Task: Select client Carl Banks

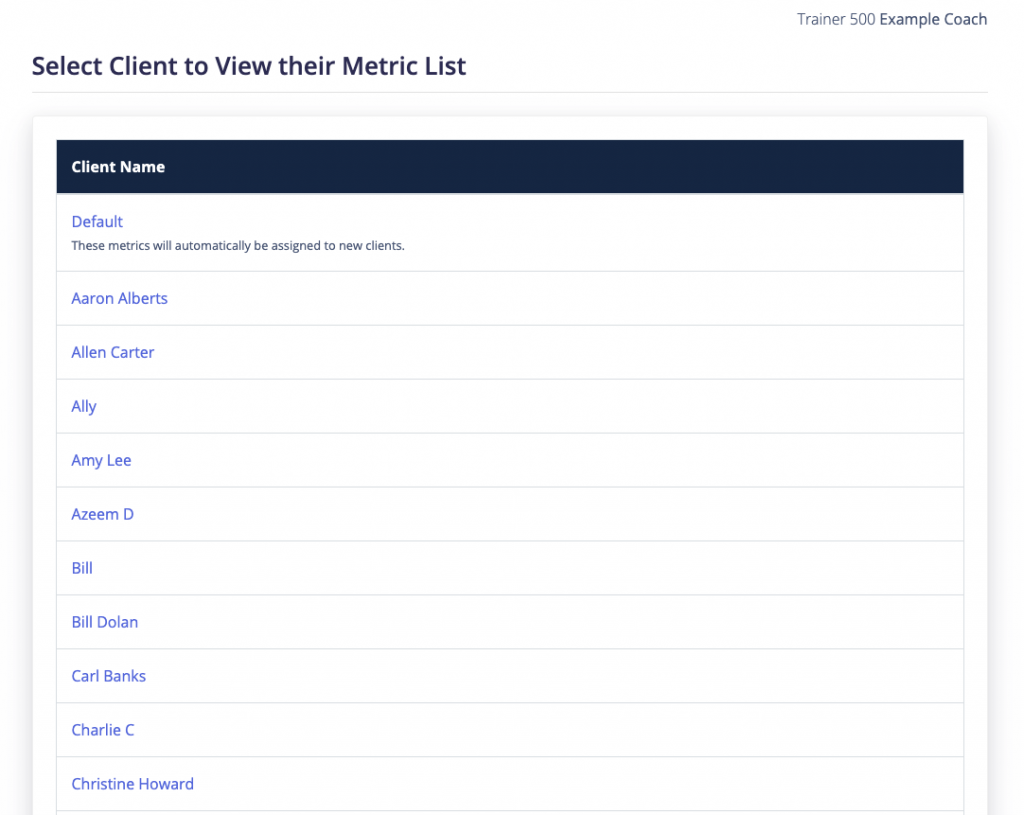Action: point(108,677)
